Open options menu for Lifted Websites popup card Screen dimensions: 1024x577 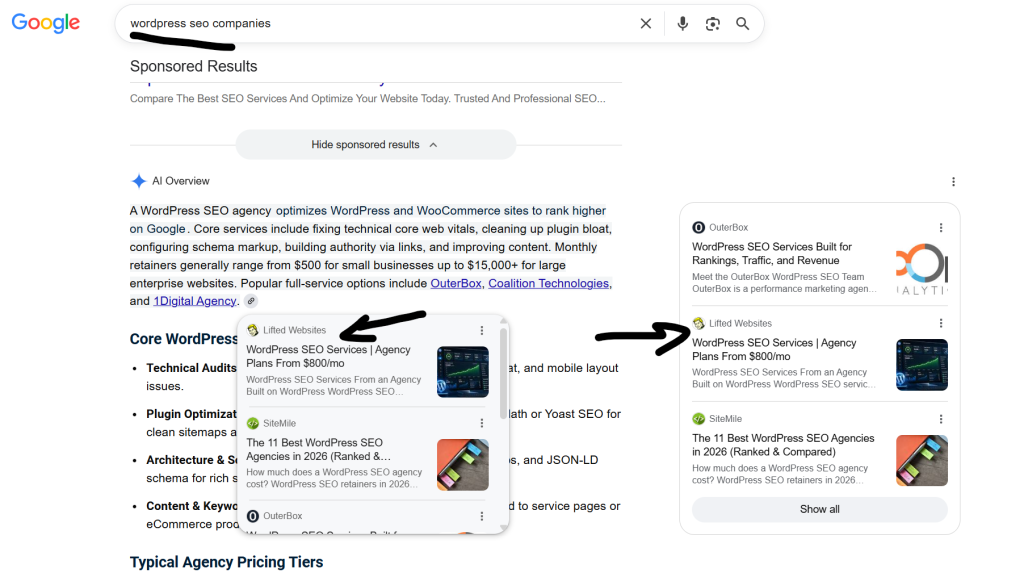[482, 330]
